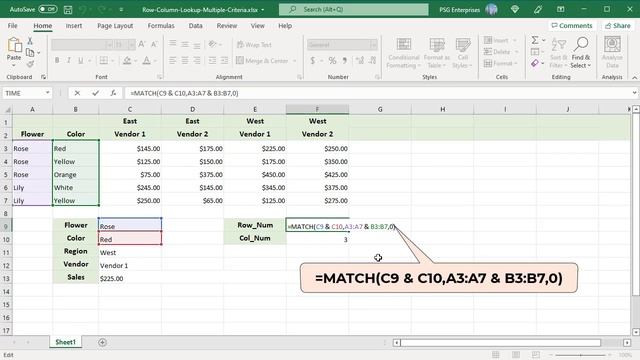Open Find & Select magnifier
640x360 pixels.
[x=581, y=44]
